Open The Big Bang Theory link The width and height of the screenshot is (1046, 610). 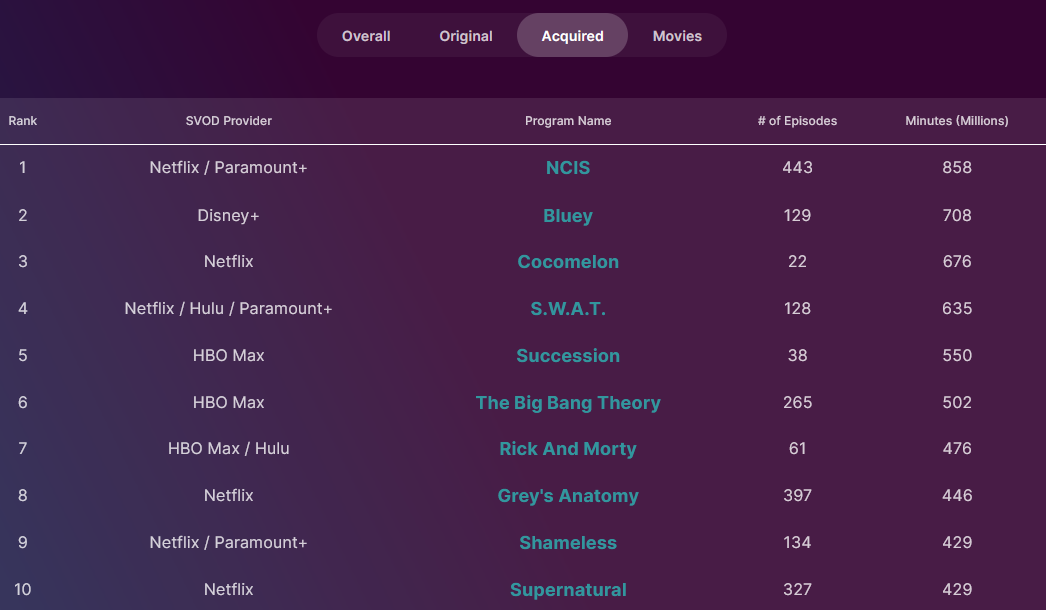(568, 403)
